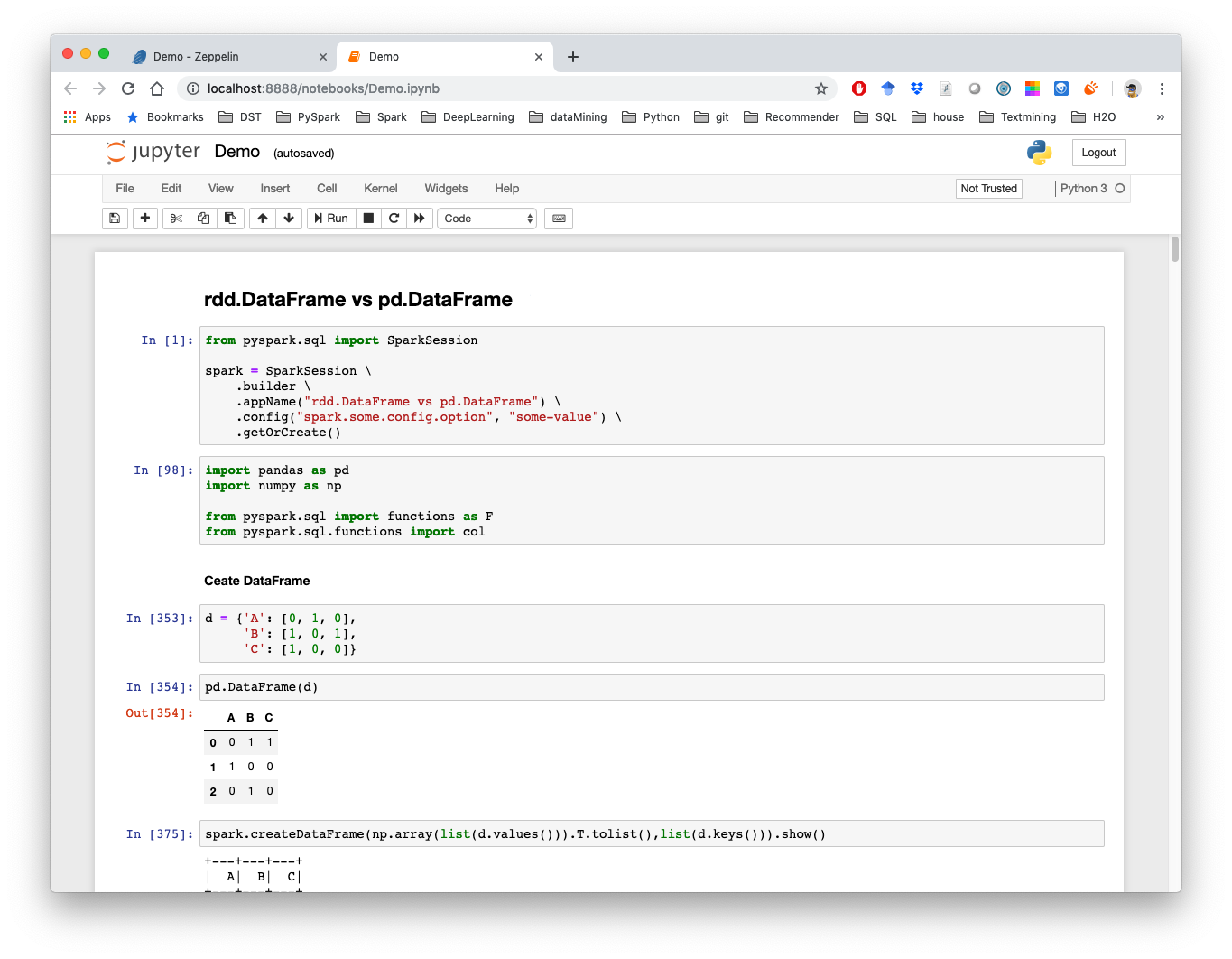The height and width of the screenshot is (959, 1232).
Task: Open the Dropbox extension icon
Action: [917, 88]
